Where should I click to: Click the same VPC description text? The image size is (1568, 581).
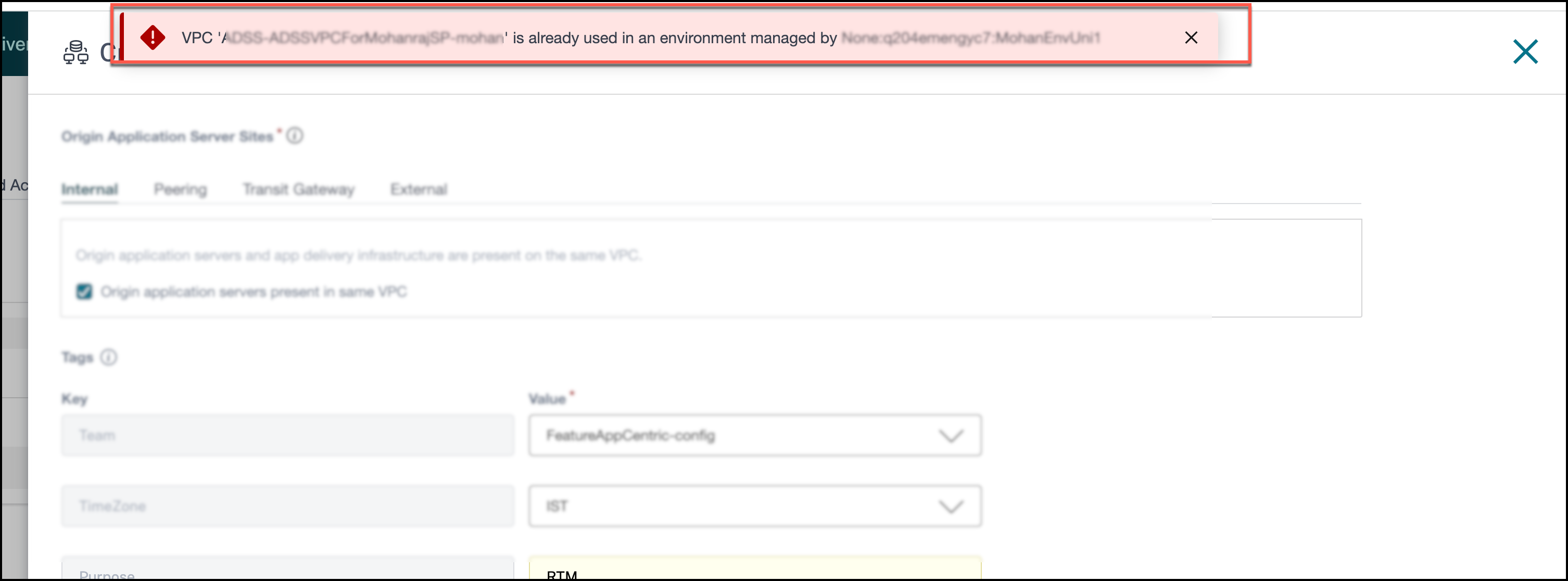pyautogui.click(x=358, y=255)
